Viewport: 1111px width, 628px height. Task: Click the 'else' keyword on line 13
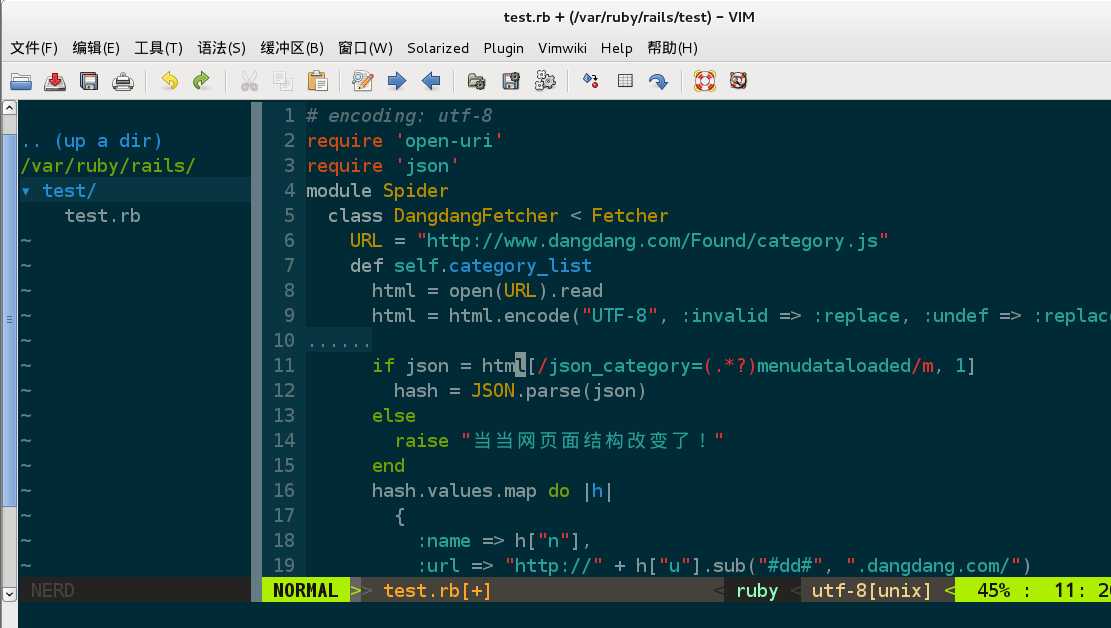(394, 415)
